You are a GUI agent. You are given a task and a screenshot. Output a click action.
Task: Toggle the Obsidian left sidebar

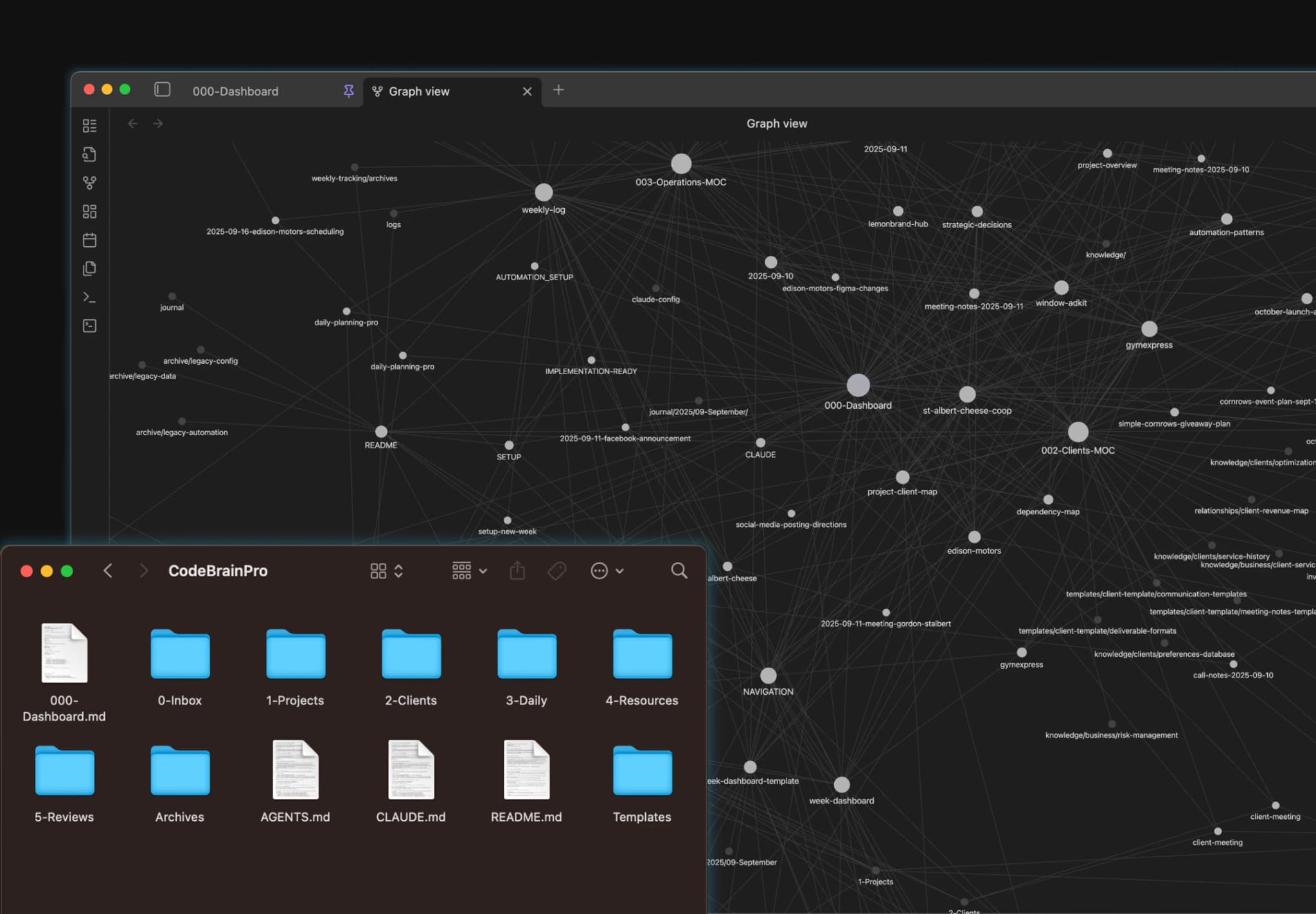pos(162,90)
